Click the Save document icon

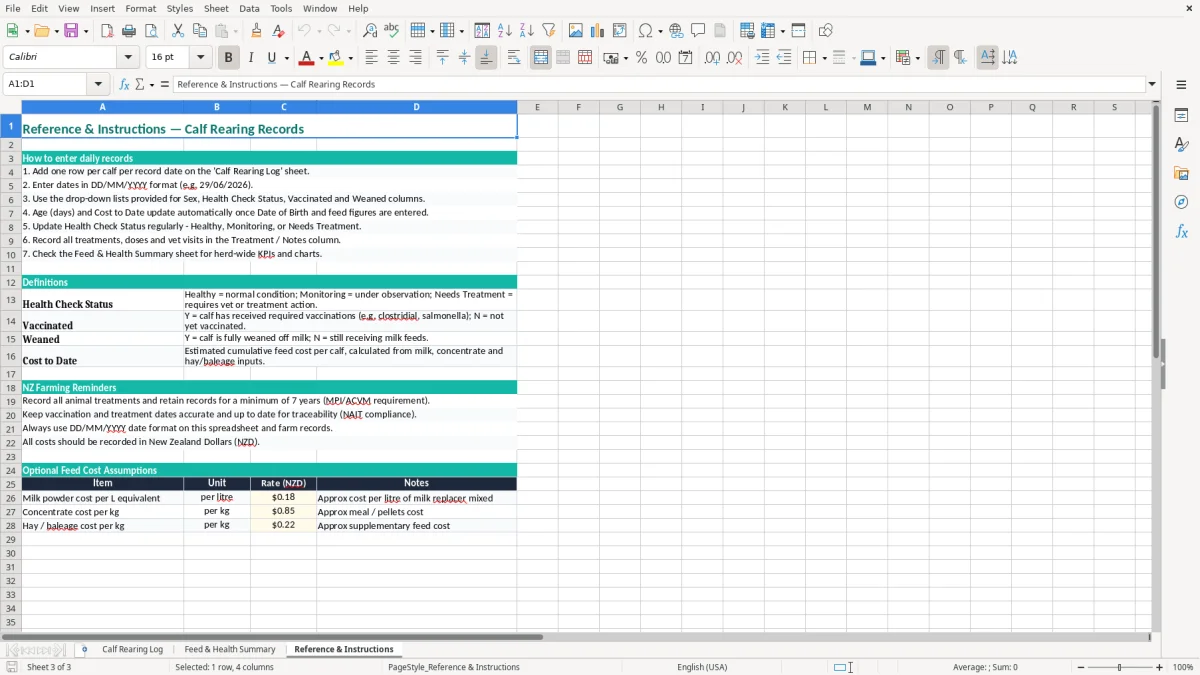click(71, 31)
